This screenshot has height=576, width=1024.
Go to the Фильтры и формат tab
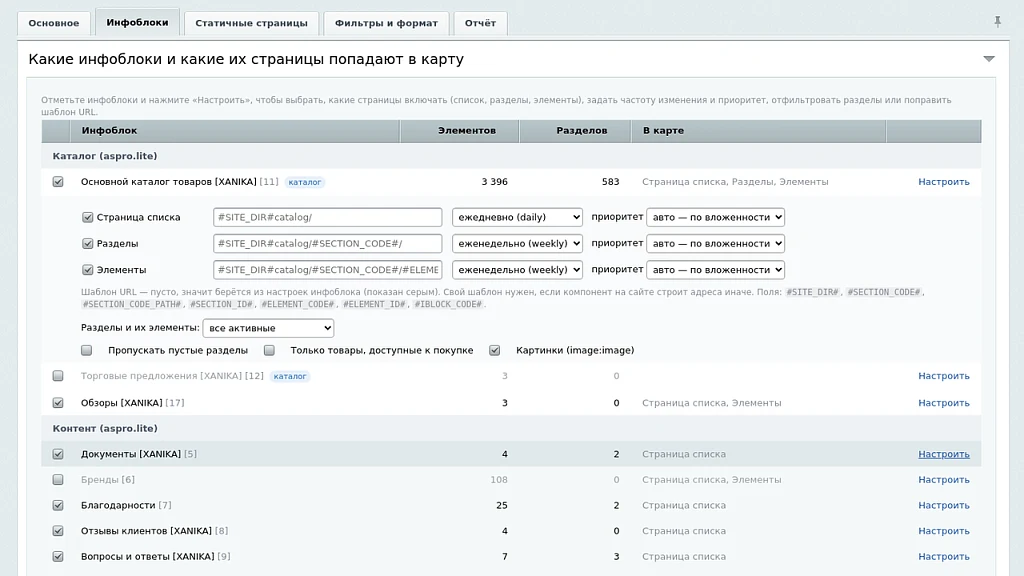click(x=386, y=23)
